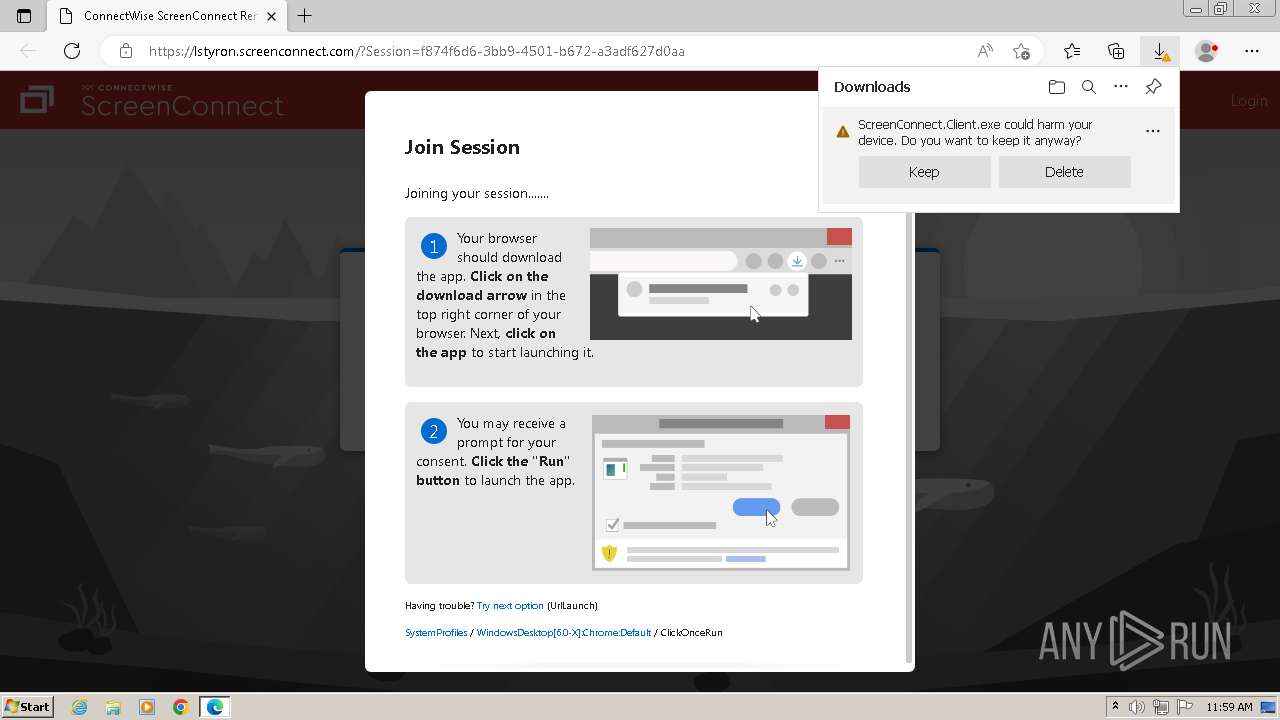The image size is (1280, 720).
Task: Open Google Chrome from taskbar
Action: pos(181,707)
